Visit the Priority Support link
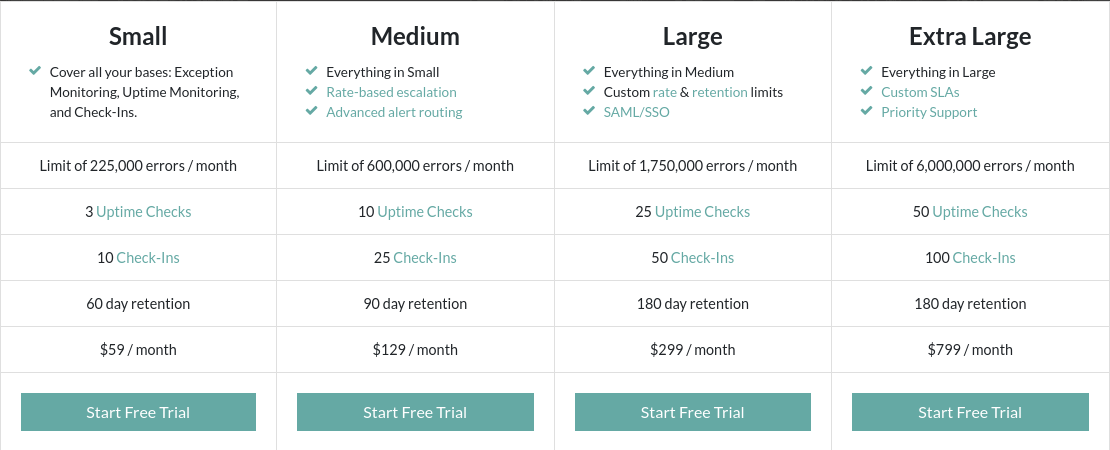The image size is (1110, 450). (929, 112)
